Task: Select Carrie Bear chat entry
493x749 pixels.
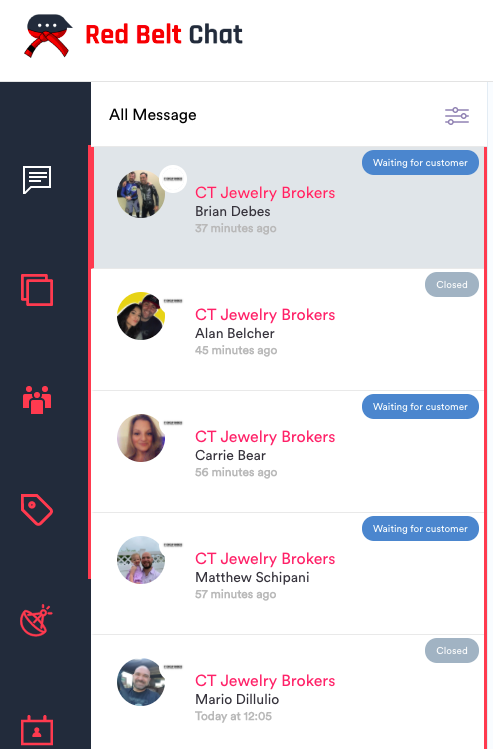Action: [288, 452]
